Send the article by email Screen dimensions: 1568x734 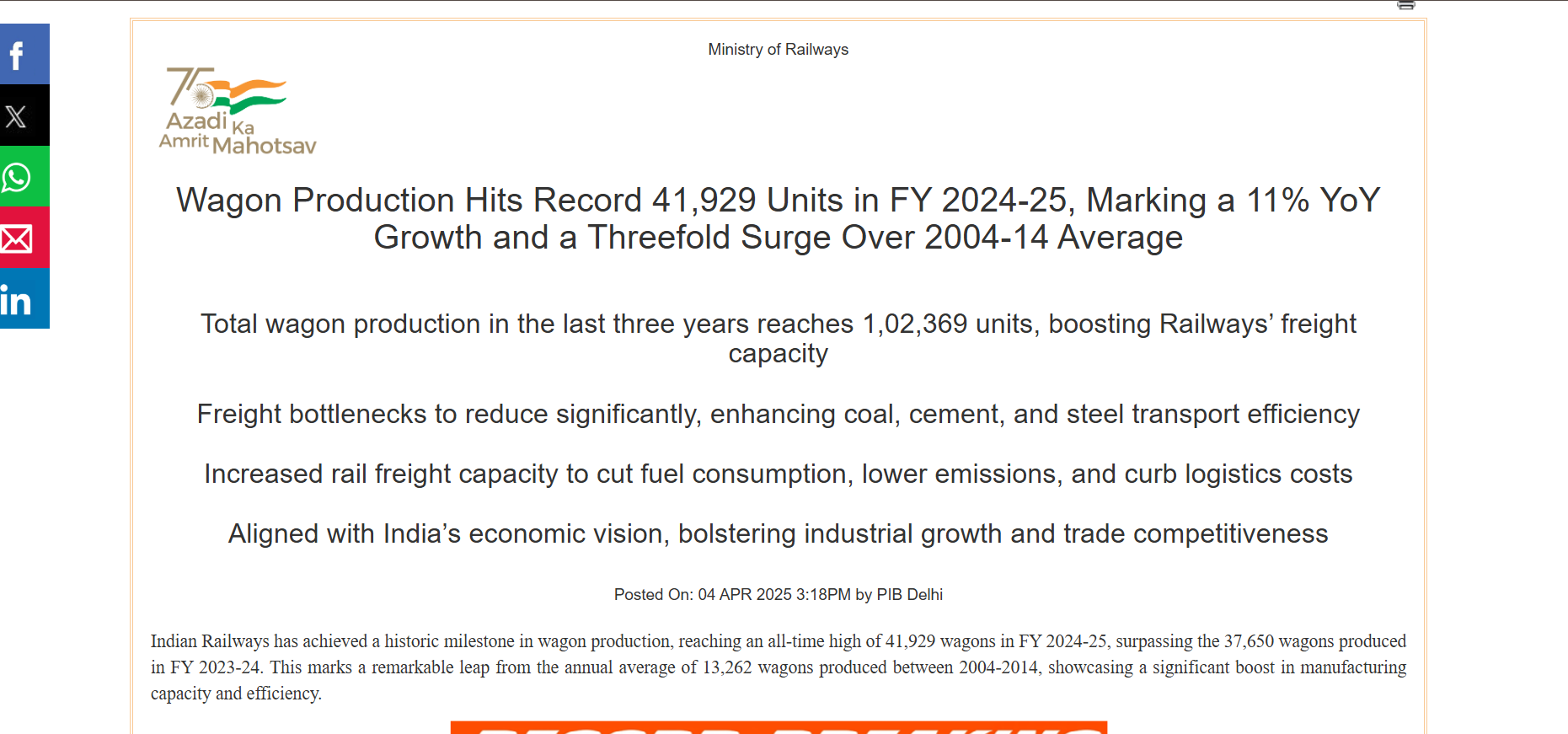(24, 238)
